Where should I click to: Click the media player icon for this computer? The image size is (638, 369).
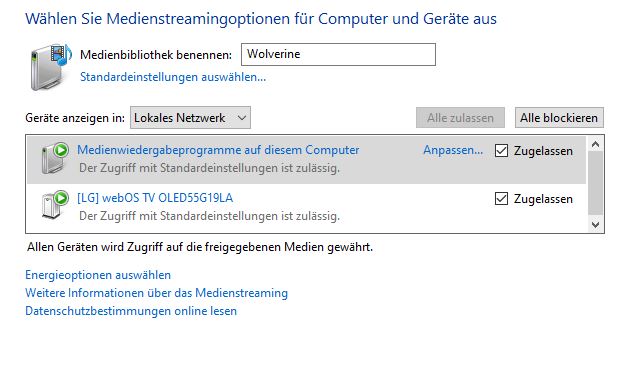[x=55, y=158]
